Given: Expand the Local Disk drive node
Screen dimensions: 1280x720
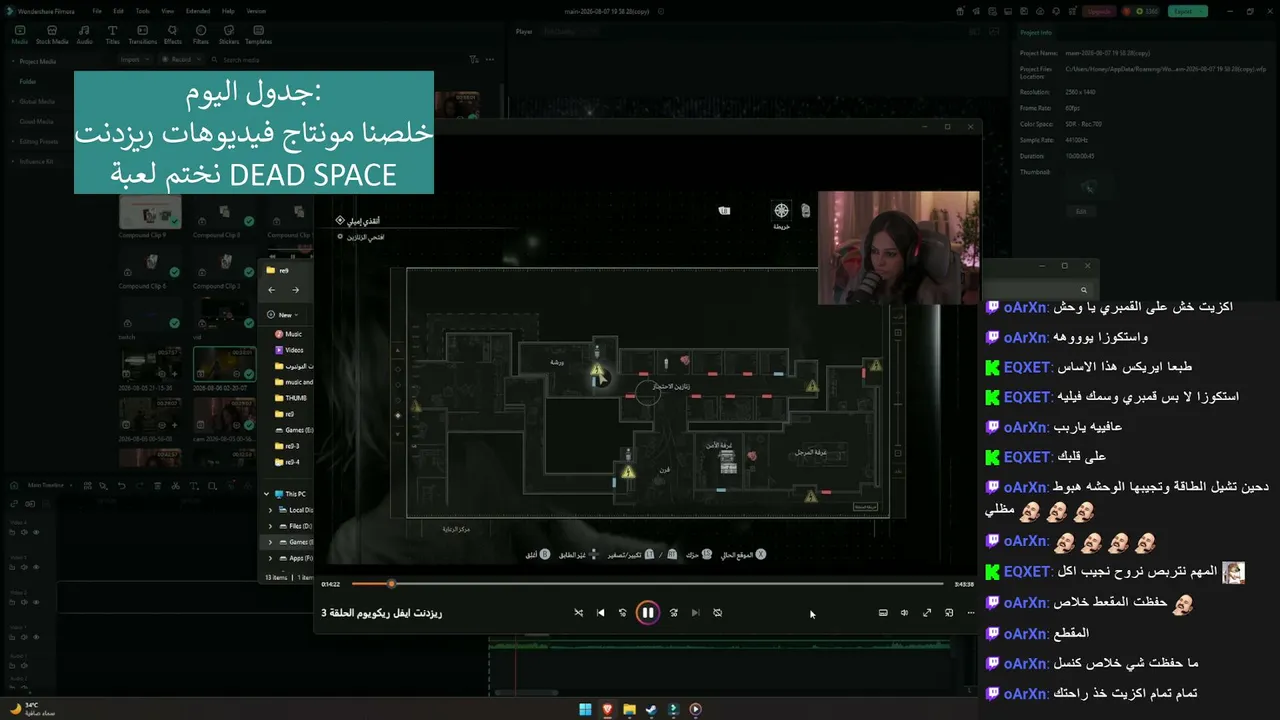Looking at the screenshot, I should (271, 510).
